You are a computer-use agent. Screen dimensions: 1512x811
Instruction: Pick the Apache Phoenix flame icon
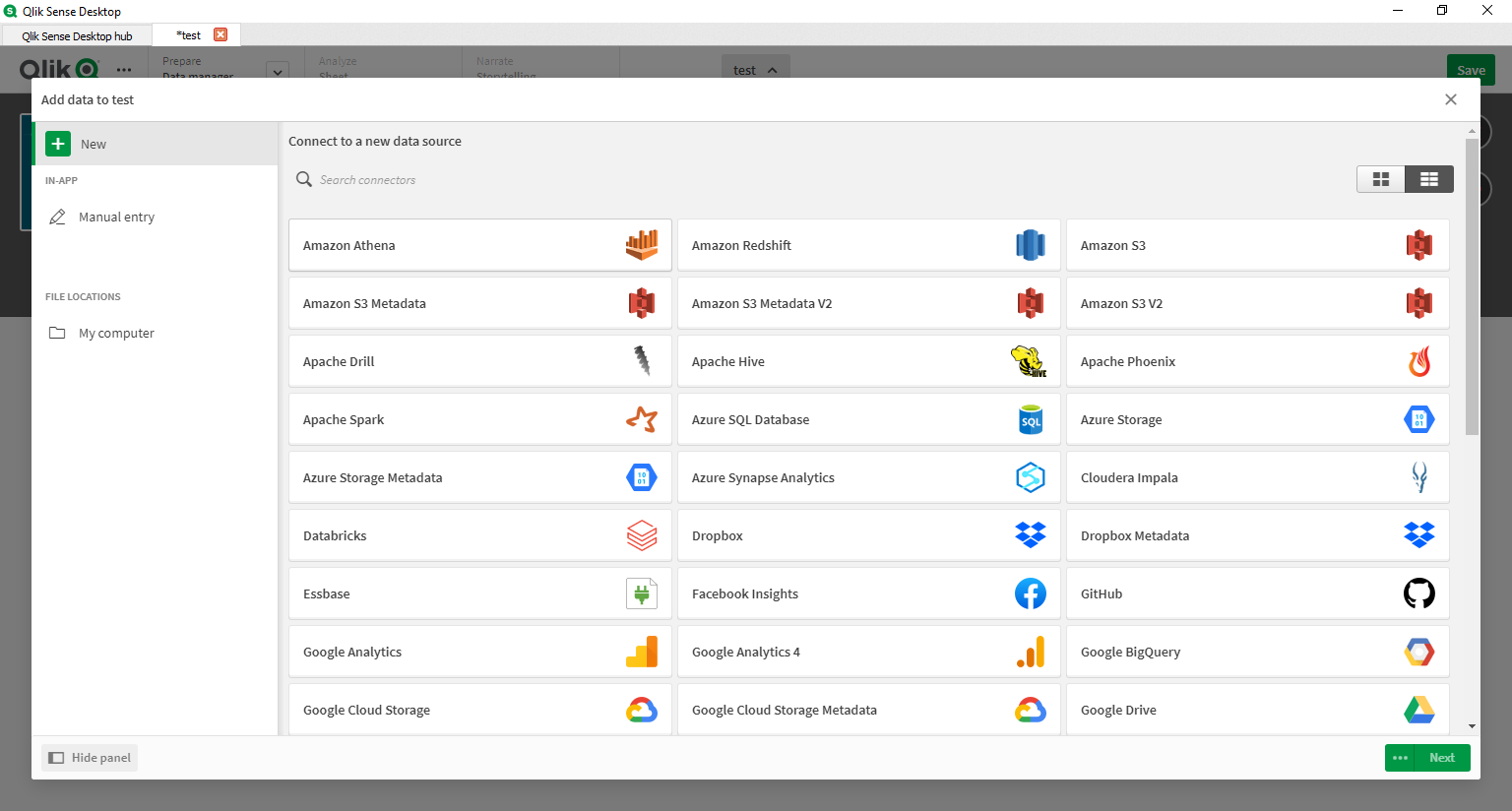(x=1419, y=361)
